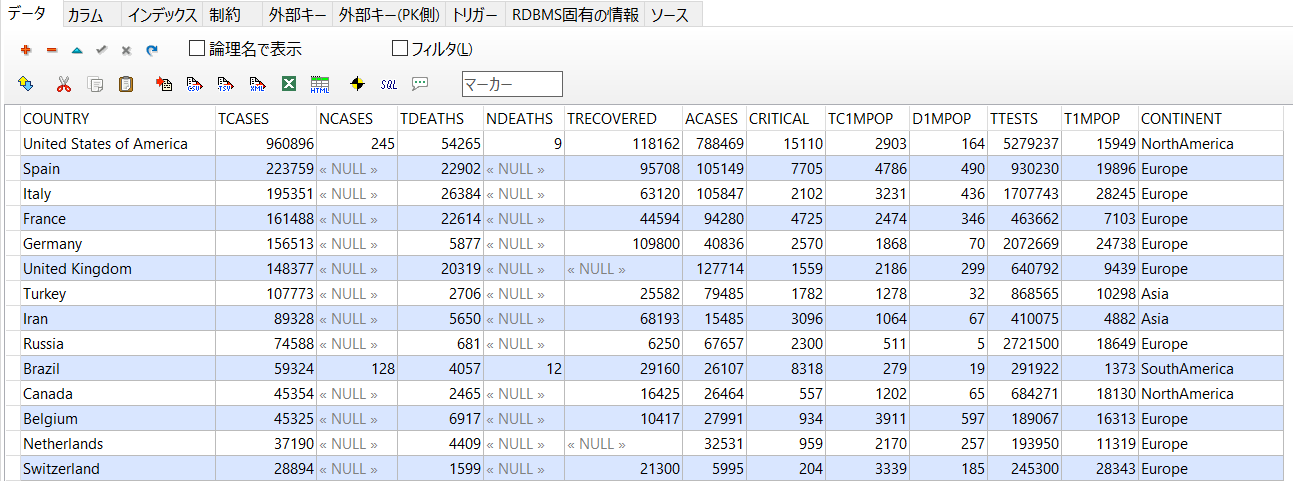The image size is (1293, 481).
Task: Click the import data icon with red arrow
Action: [x=164, y=84]
